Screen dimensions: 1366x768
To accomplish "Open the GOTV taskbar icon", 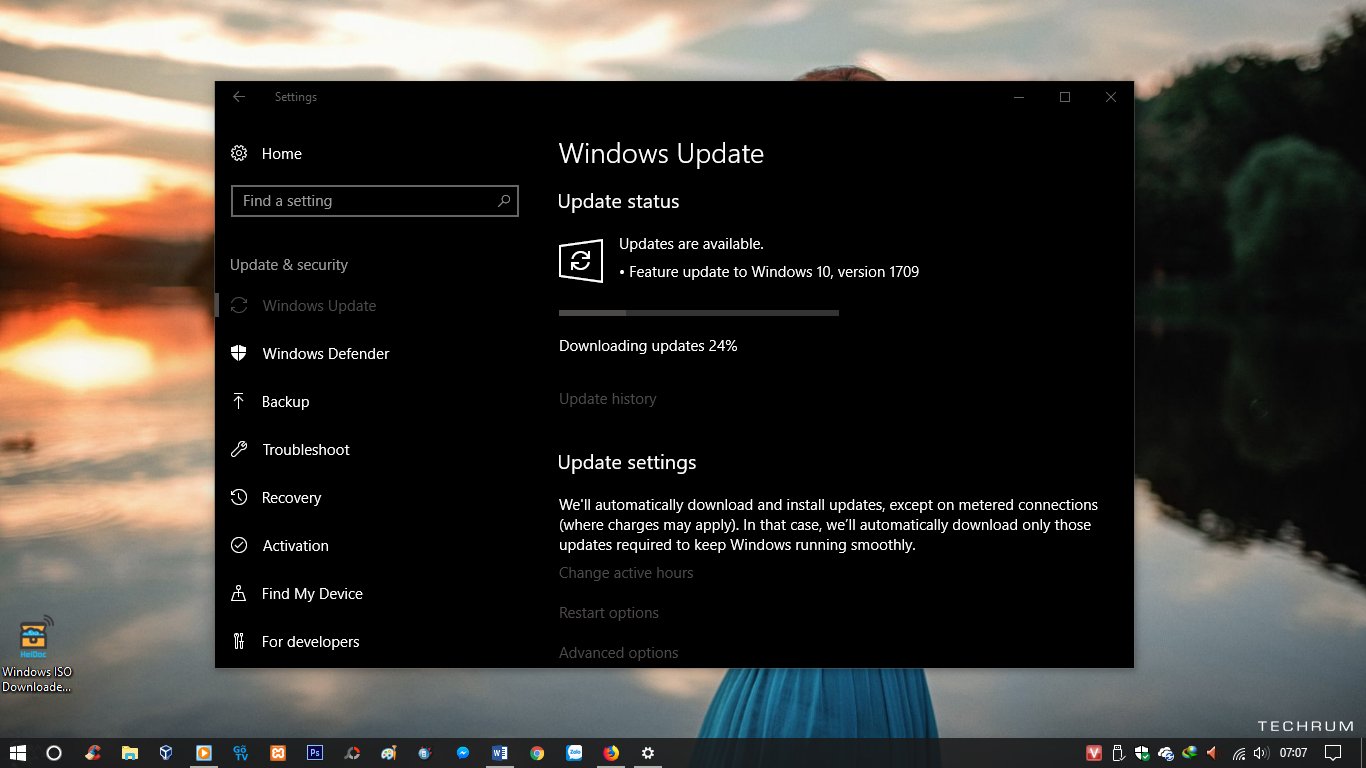I will click(241, 753).
